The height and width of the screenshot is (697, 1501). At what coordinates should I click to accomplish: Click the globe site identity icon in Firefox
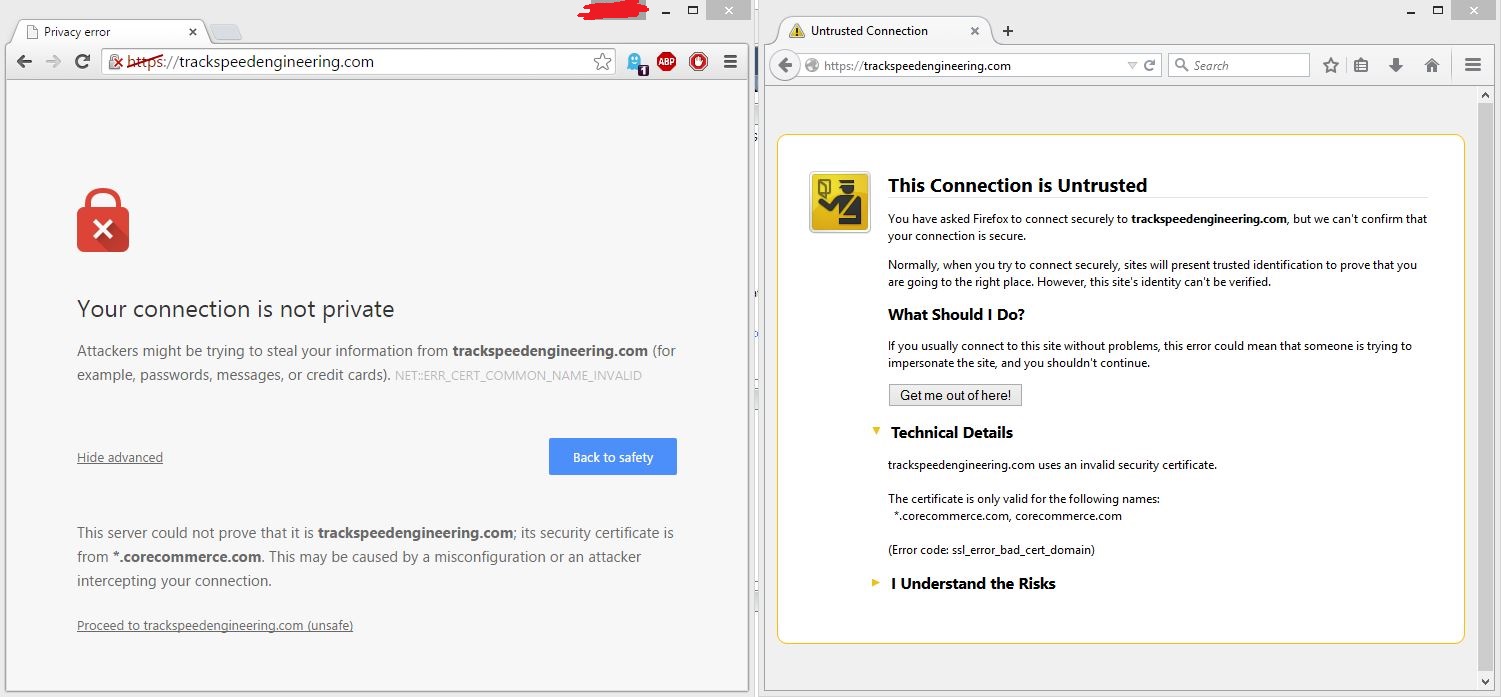[x=812, y=66]
